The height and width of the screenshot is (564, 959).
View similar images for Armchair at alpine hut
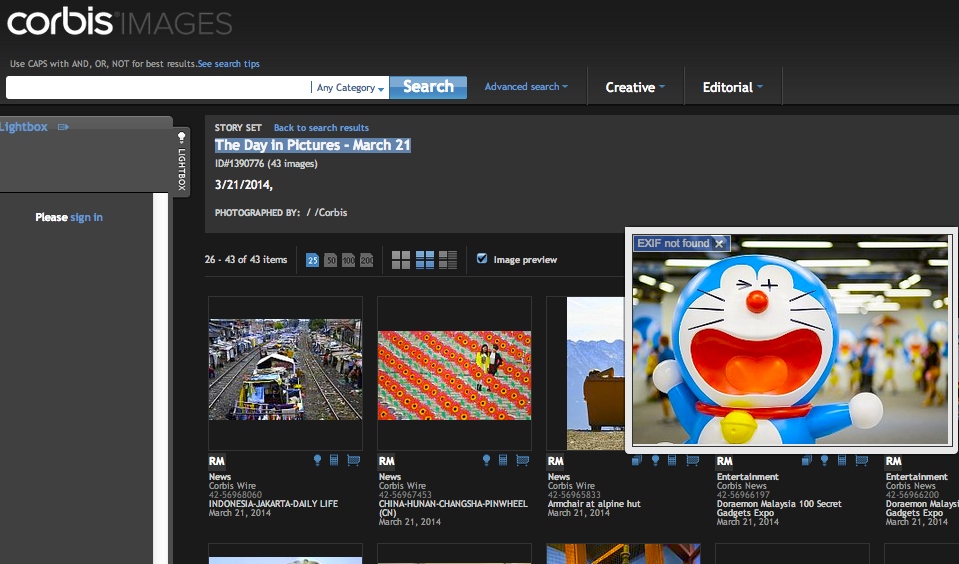[637, 460]
